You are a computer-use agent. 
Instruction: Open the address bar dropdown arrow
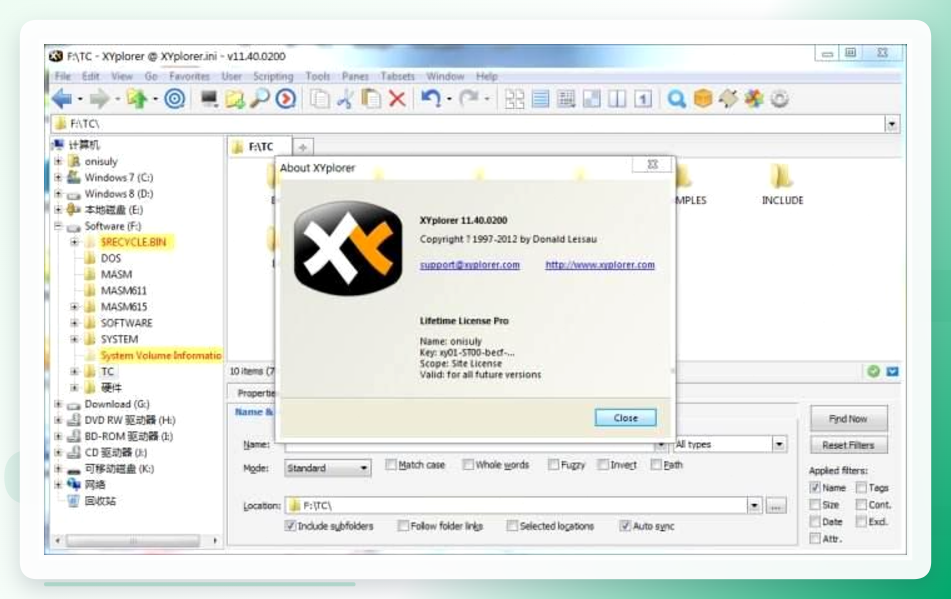(x=892, y=124)
